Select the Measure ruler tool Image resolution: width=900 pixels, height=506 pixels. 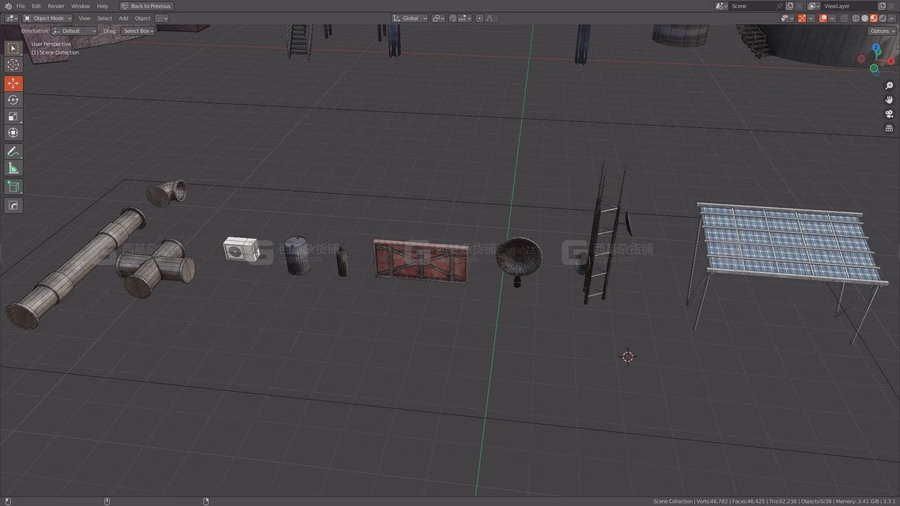(x=13, y=168)
